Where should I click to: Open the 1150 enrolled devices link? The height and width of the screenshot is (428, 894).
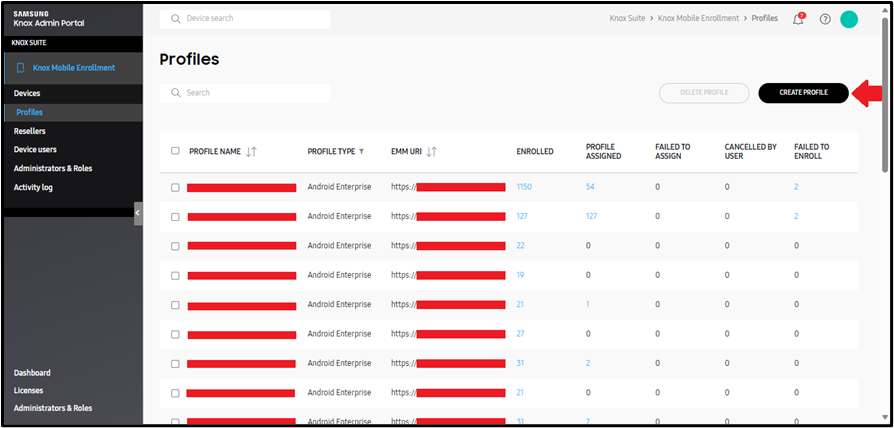[524, 186]
